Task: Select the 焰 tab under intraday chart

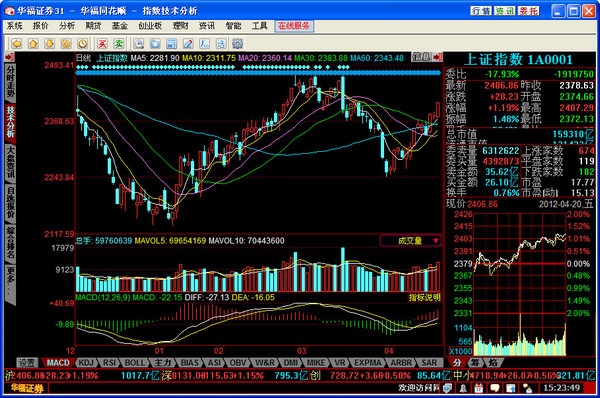Action: 494,362
